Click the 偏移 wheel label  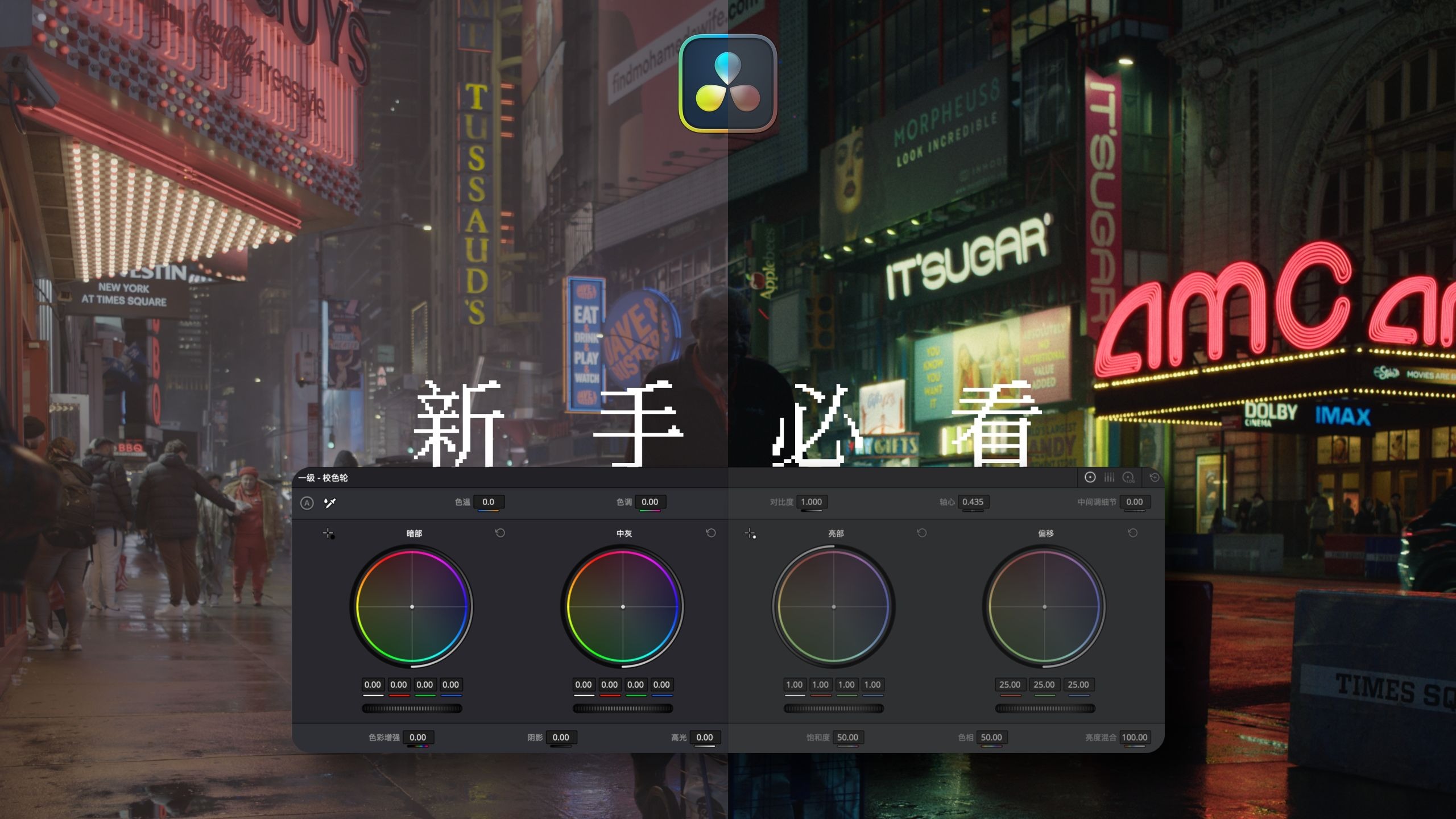coord(1046,533)
